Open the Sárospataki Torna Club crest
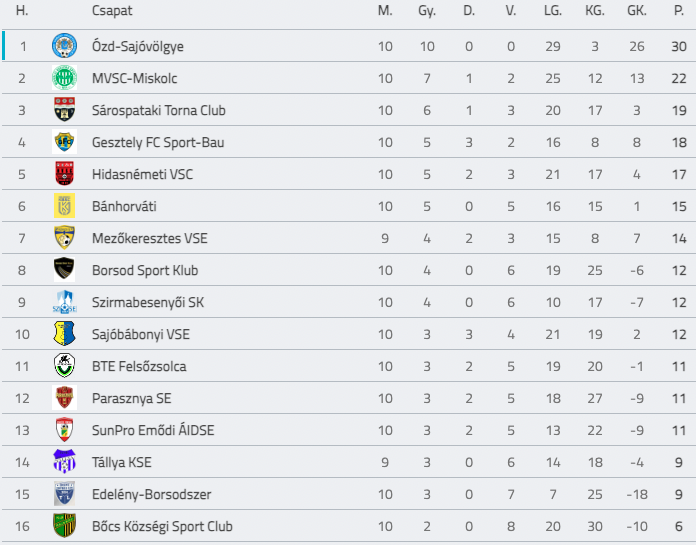Viewport: 696px width, 545px height. (x=64, y=110)
